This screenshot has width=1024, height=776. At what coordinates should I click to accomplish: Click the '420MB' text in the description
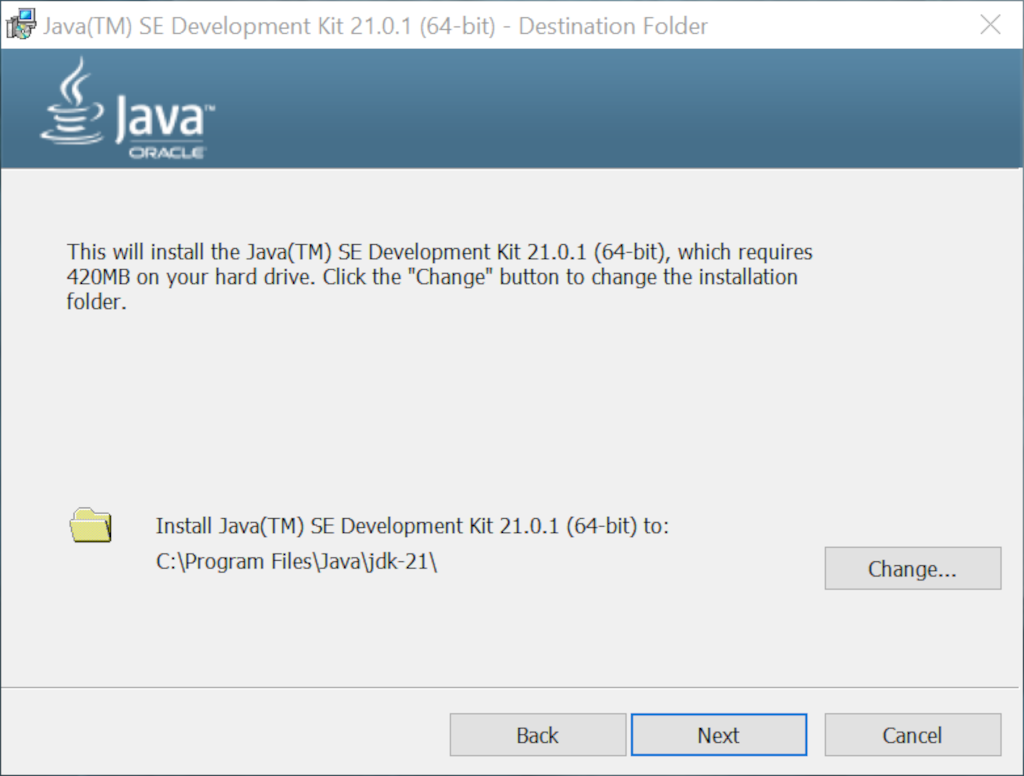pos(98,277)
